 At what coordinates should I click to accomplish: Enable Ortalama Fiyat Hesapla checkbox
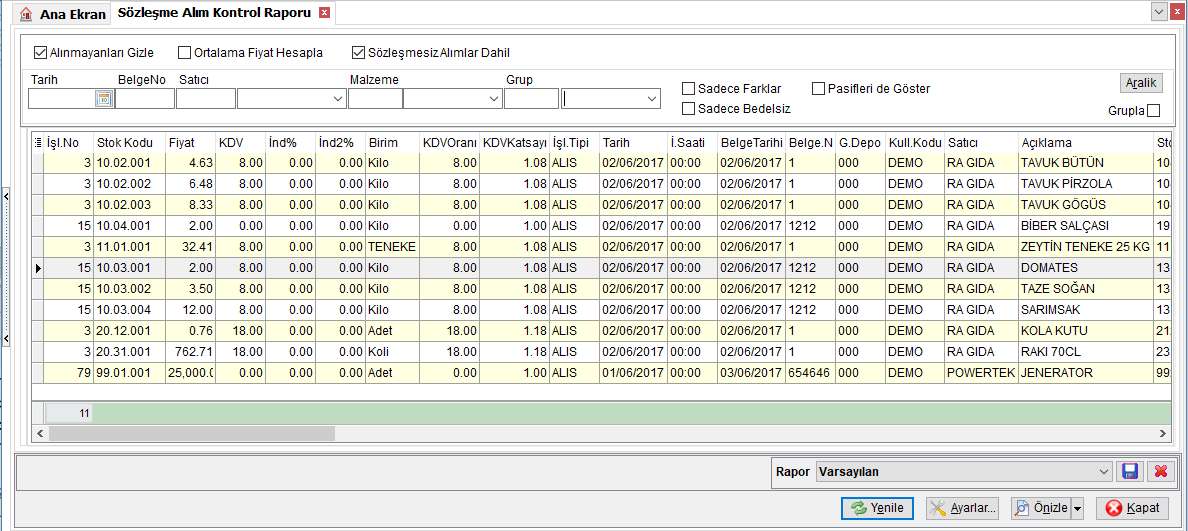pos(184,53)
